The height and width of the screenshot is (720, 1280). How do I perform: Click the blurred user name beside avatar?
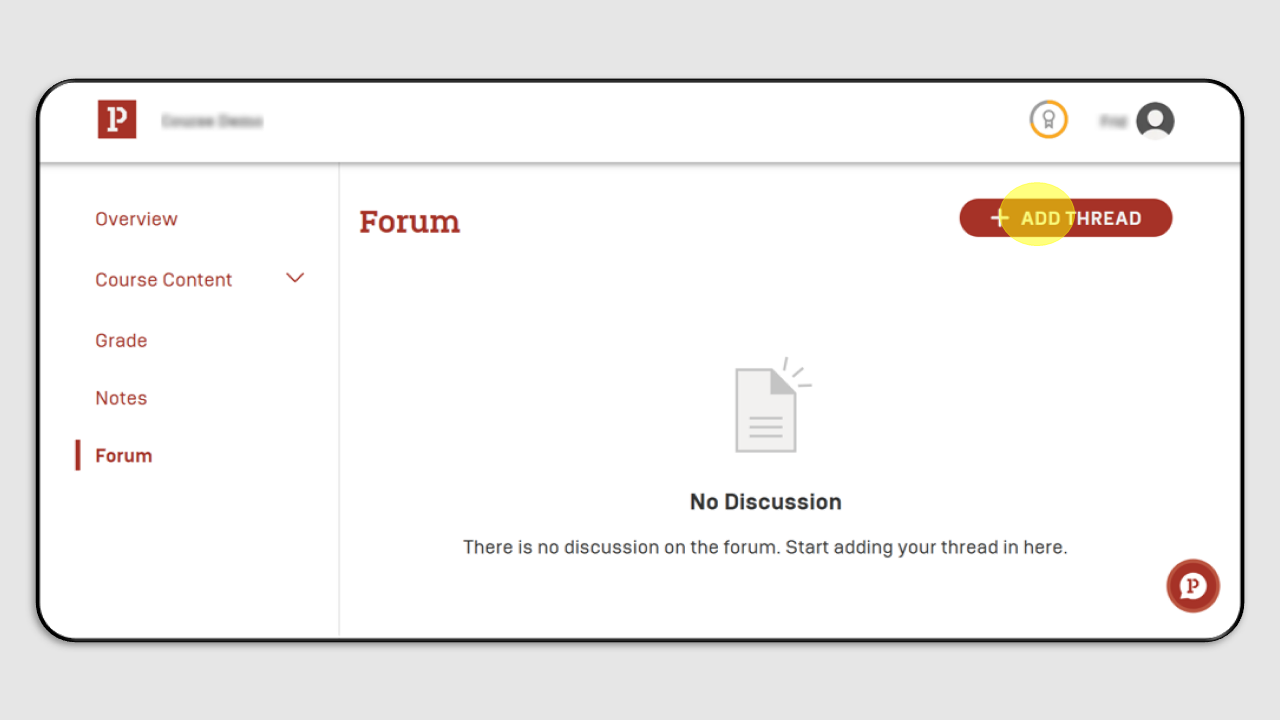[x=1113, y=121]
